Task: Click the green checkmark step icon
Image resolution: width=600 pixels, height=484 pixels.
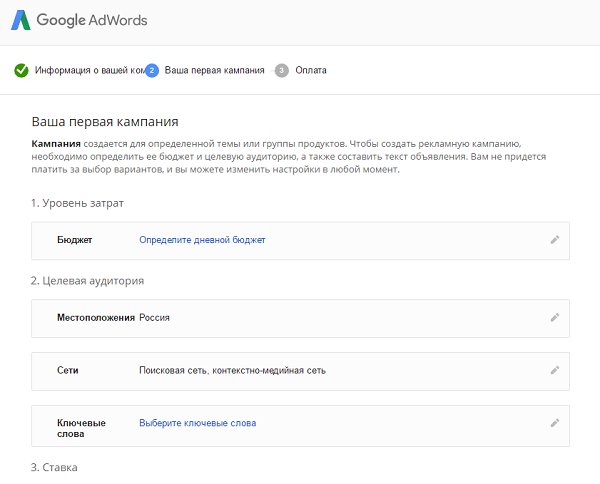Action: tap(21, 70)
